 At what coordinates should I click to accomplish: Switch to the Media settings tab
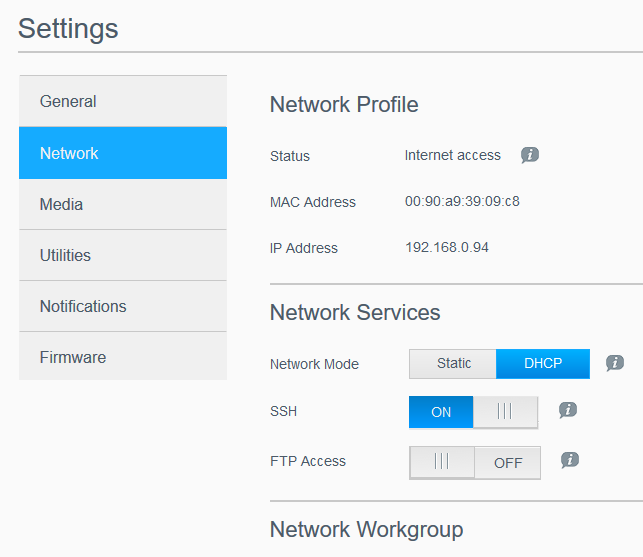point(123,204)
